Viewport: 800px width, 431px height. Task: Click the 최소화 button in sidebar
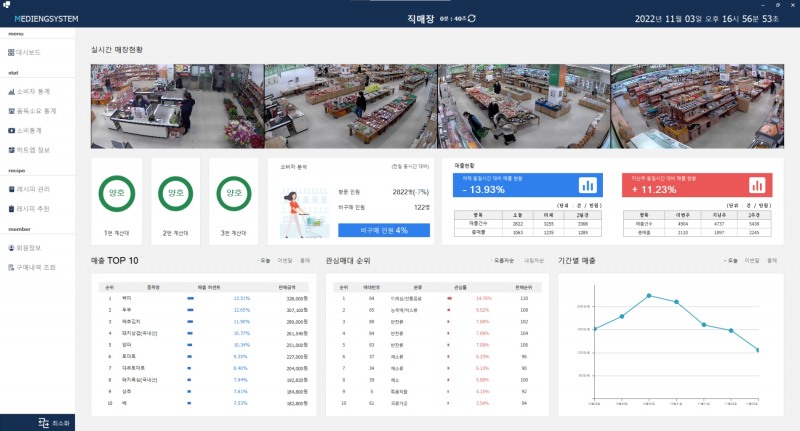tap(38, 423)
